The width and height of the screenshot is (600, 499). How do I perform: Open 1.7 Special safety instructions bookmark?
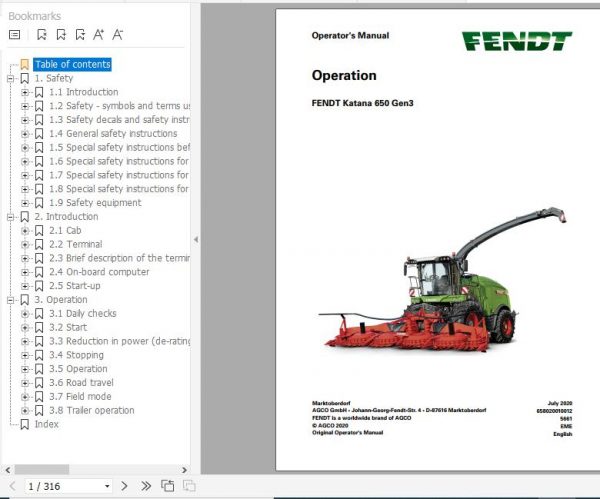pos(119,175)
